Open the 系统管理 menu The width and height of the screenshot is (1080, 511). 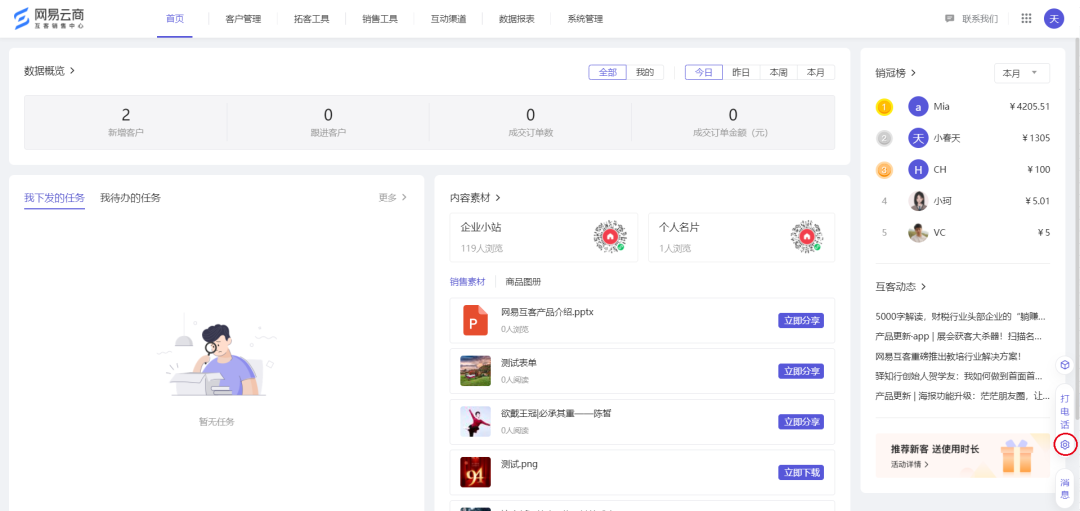(585, 19)
